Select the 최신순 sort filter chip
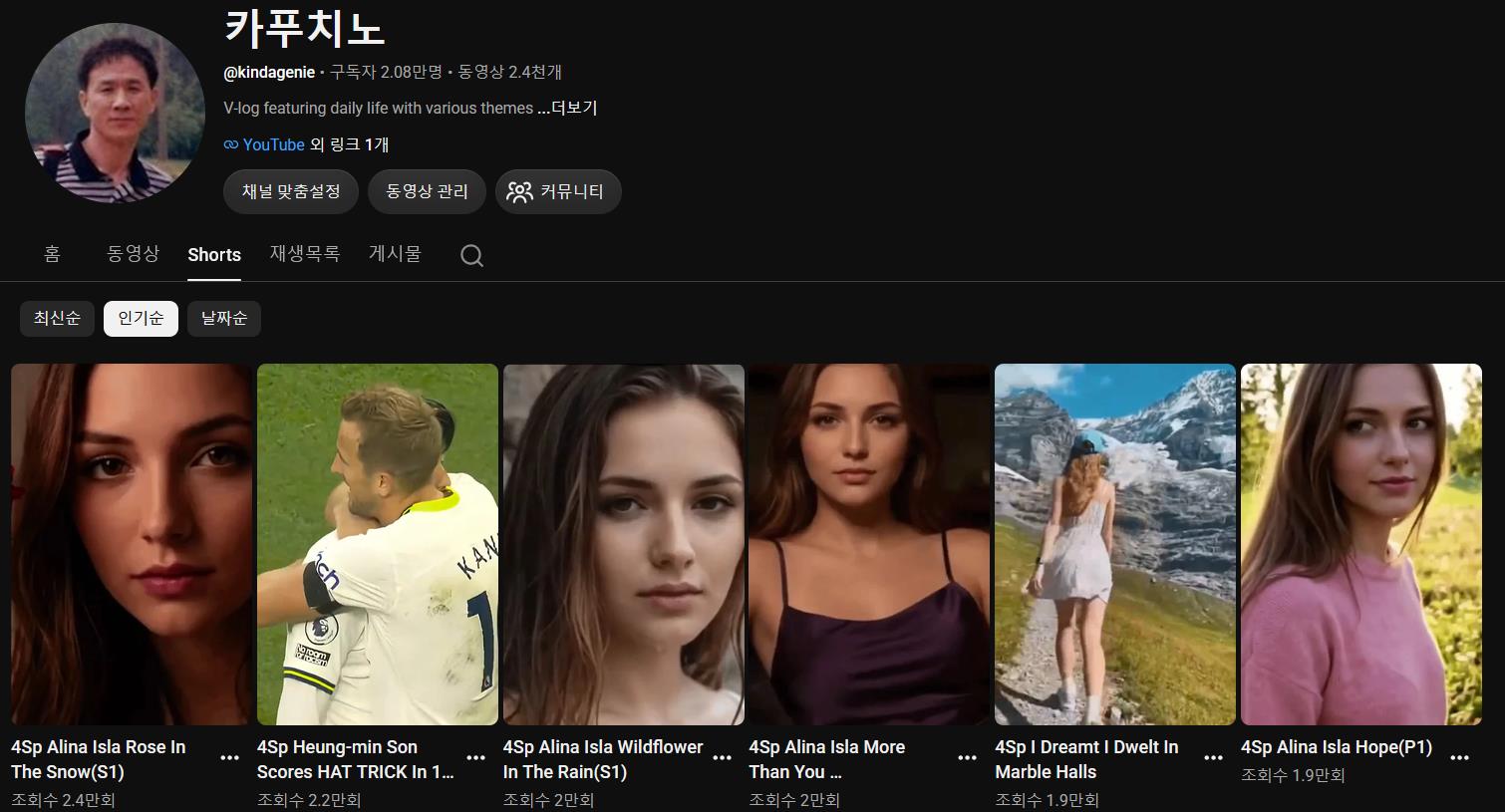Viewport: 1505px width, 812px height. 57,319
